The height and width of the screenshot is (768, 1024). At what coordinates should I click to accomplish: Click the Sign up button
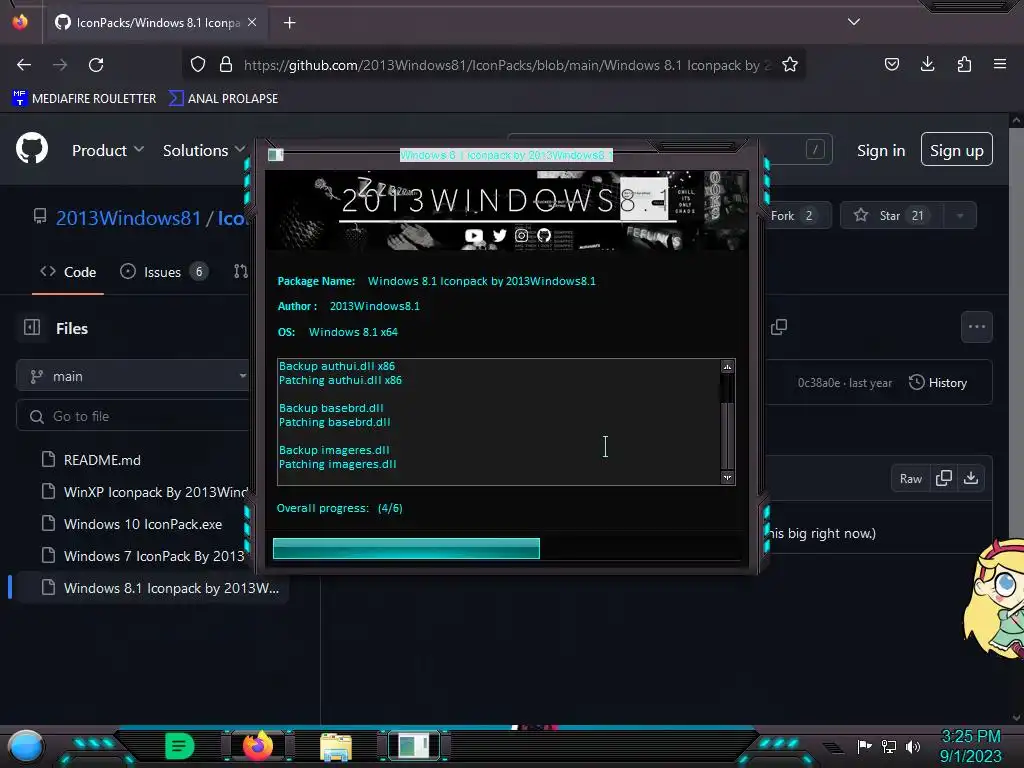tap(957, 150)
